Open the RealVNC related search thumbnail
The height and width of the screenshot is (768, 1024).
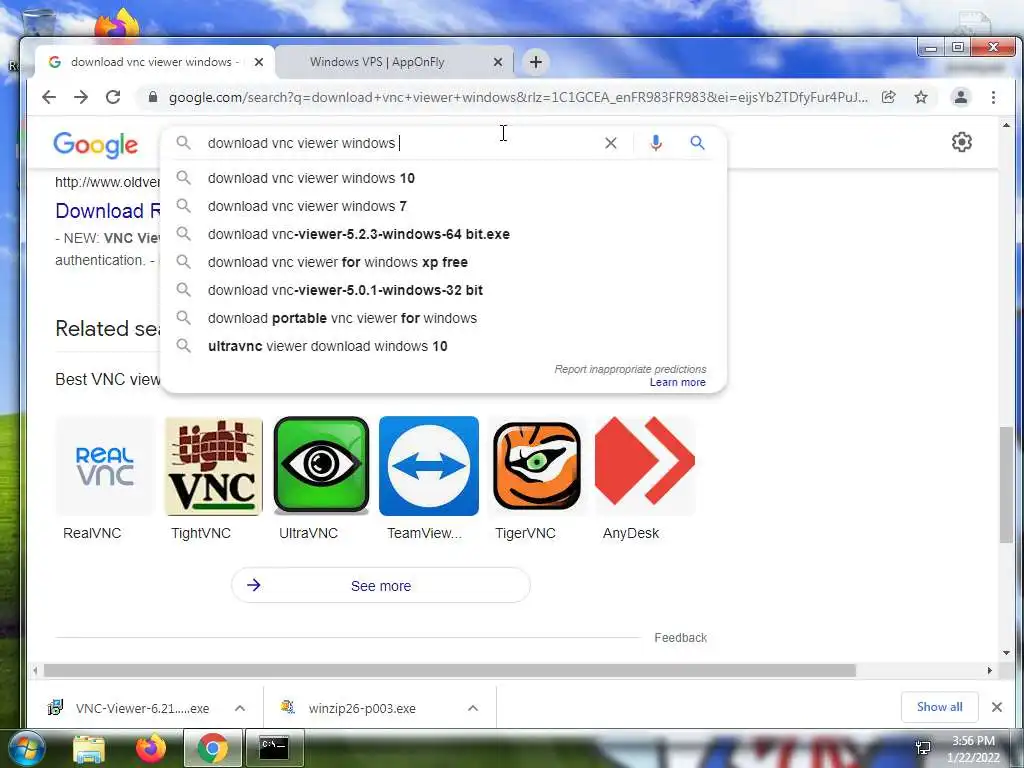(104, 466)
